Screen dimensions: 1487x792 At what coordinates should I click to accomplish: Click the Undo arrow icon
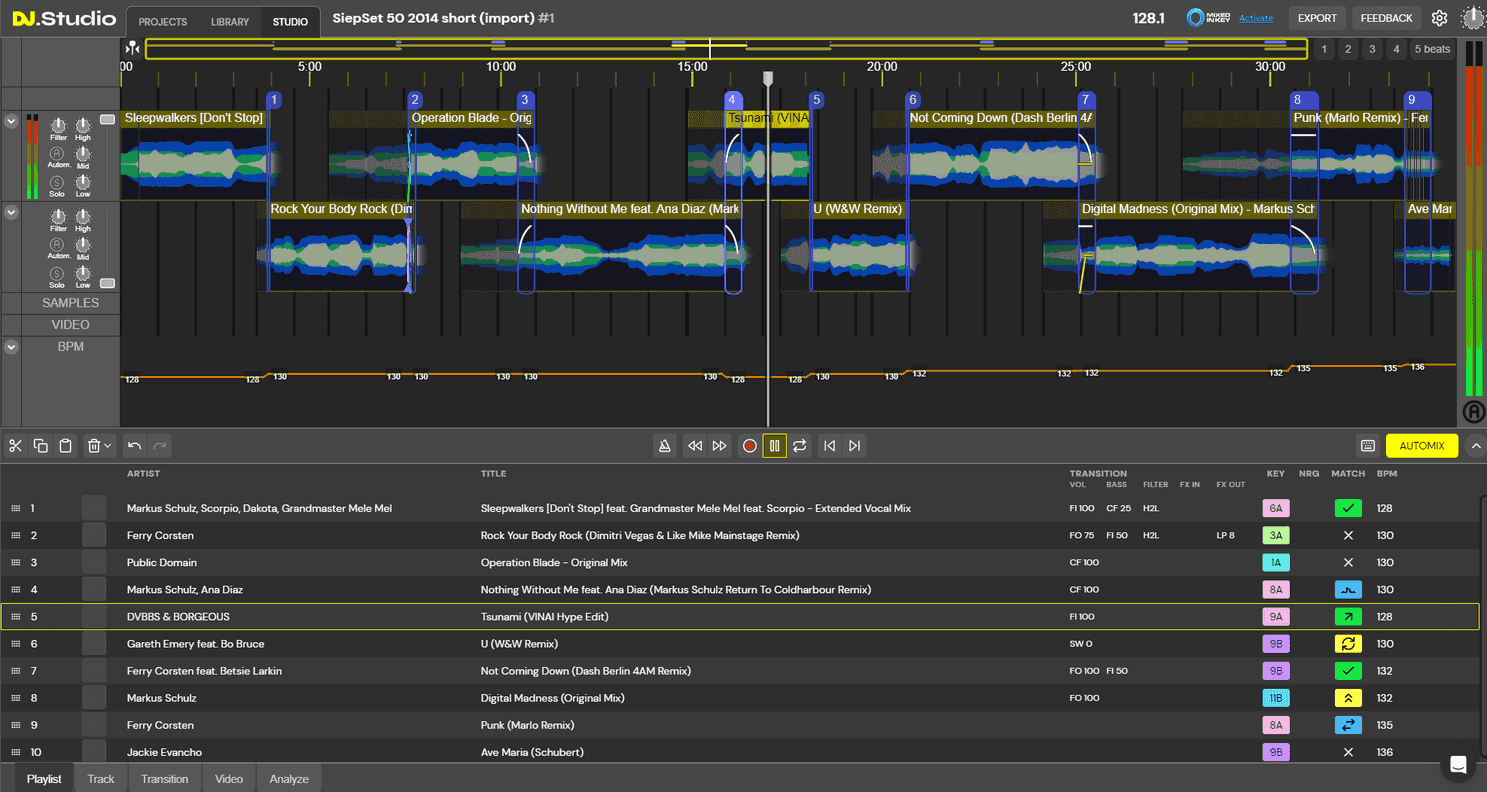pos(134,445)
